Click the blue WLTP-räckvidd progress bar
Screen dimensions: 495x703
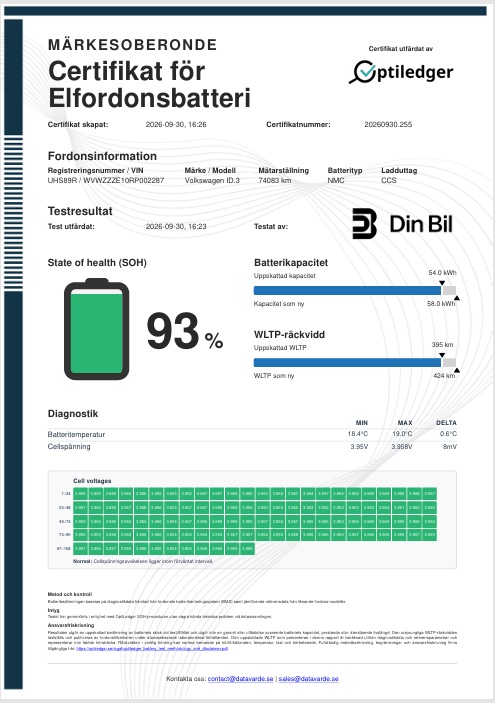coord(347,363)
